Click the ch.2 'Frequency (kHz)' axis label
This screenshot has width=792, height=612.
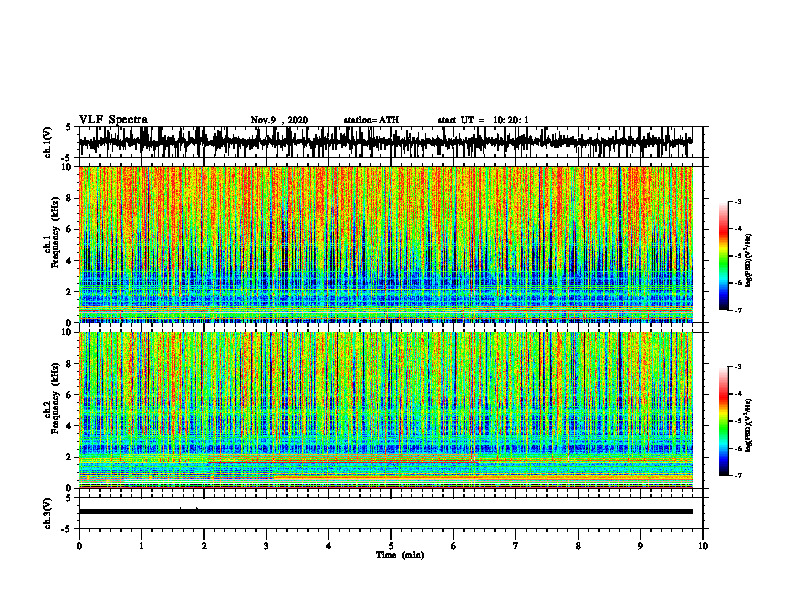[x=56, y=397]
